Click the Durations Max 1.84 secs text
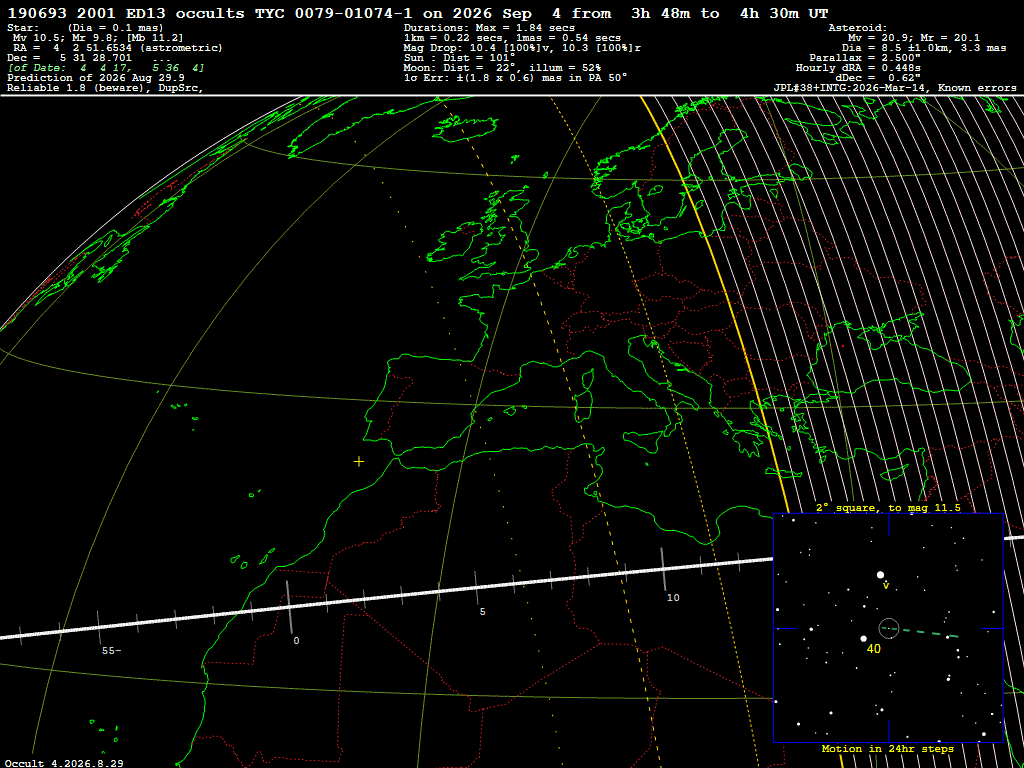This screenshot has width=1024, height=768. coord(489,28)
